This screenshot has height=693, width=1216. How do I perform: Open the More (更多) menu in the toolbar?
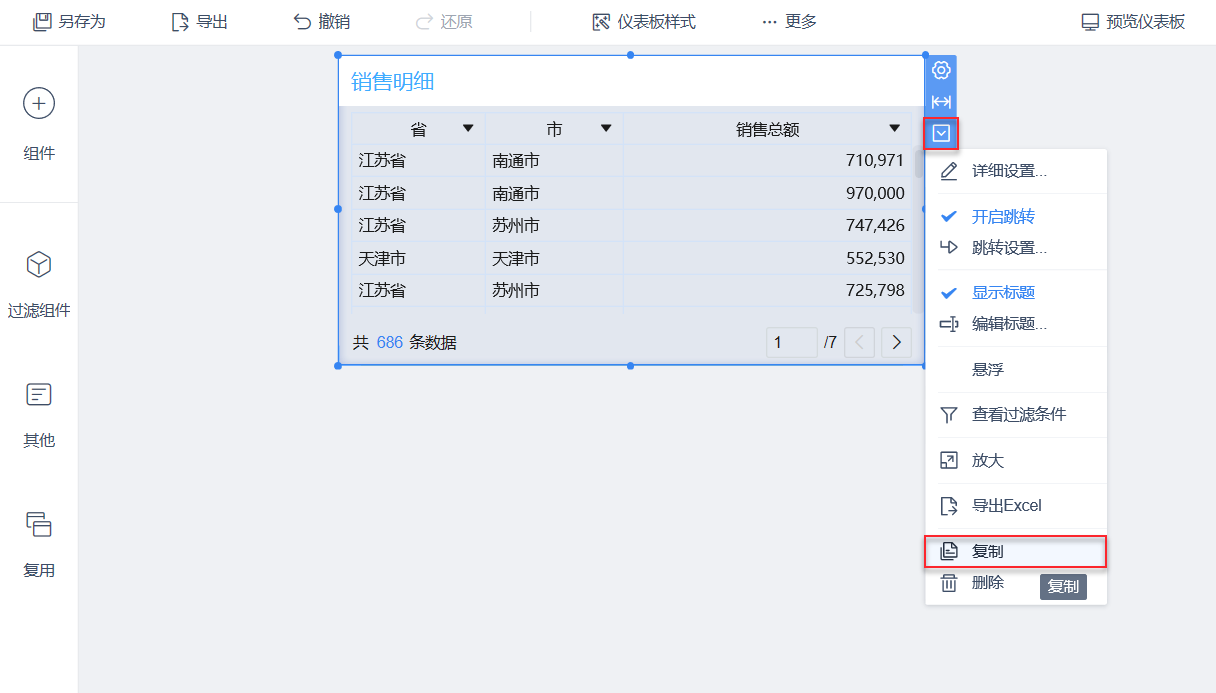[x=788, y=22]
